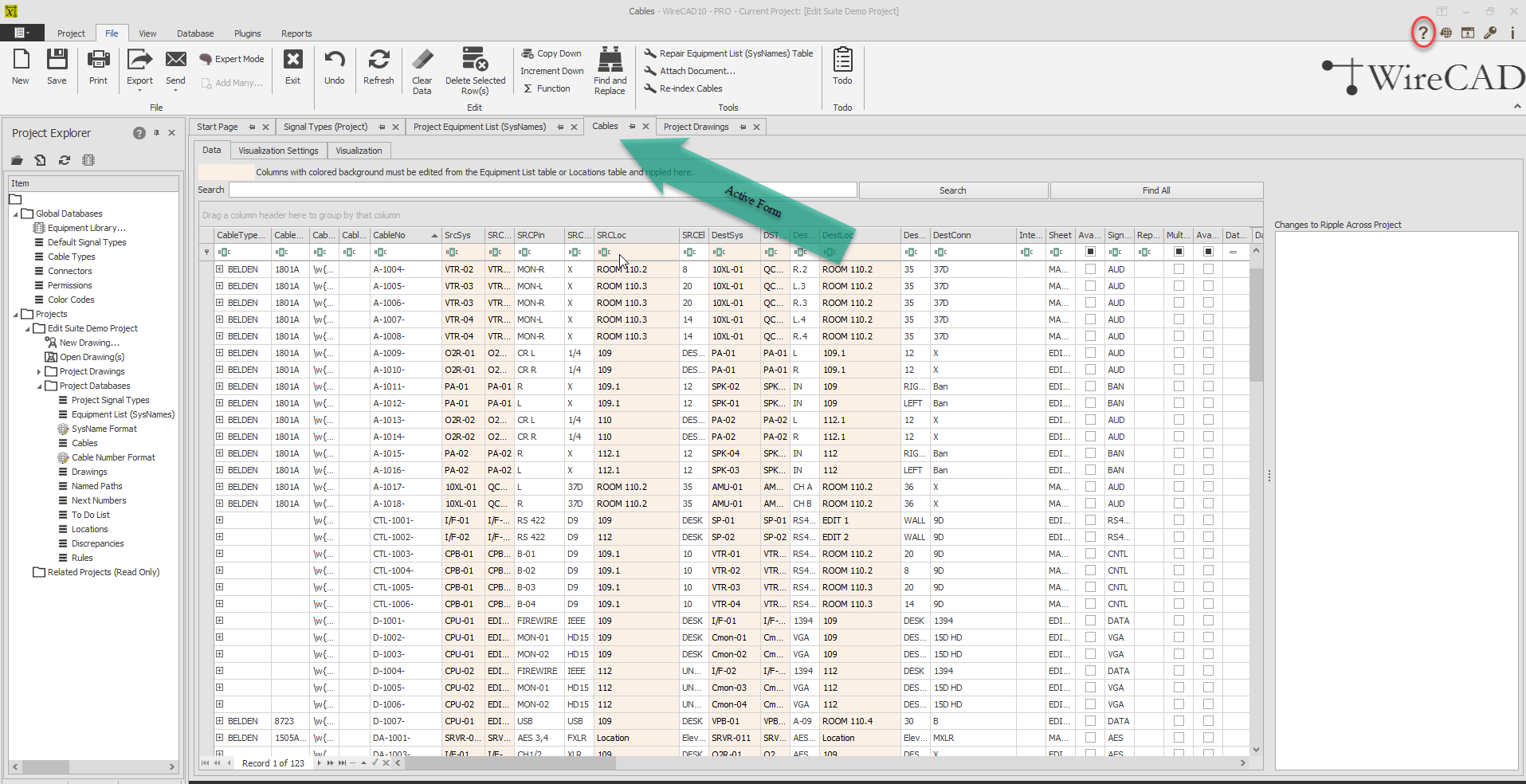Viewport: 1526px width, 784px height.
Task: Click the Find All button
Action: pos(1156,190)
